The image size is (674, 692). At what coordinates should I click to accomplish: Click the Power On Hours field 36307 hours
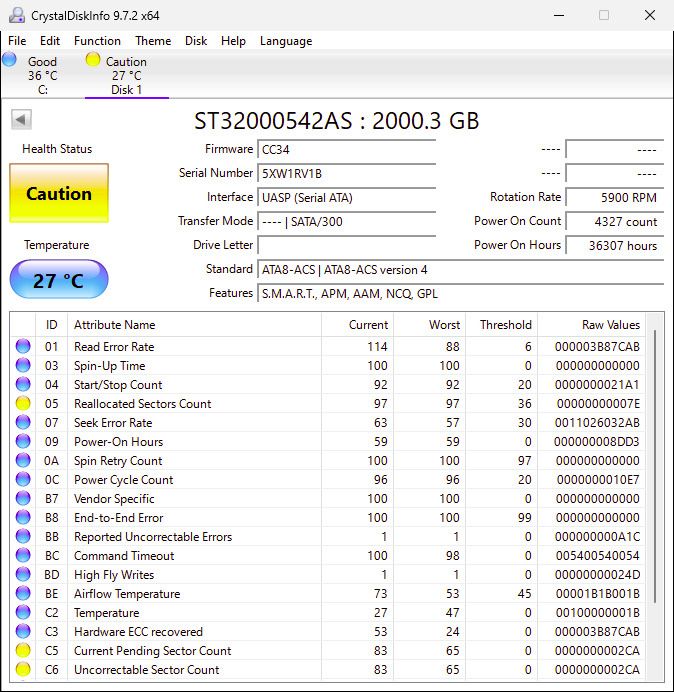pos(614,245)
